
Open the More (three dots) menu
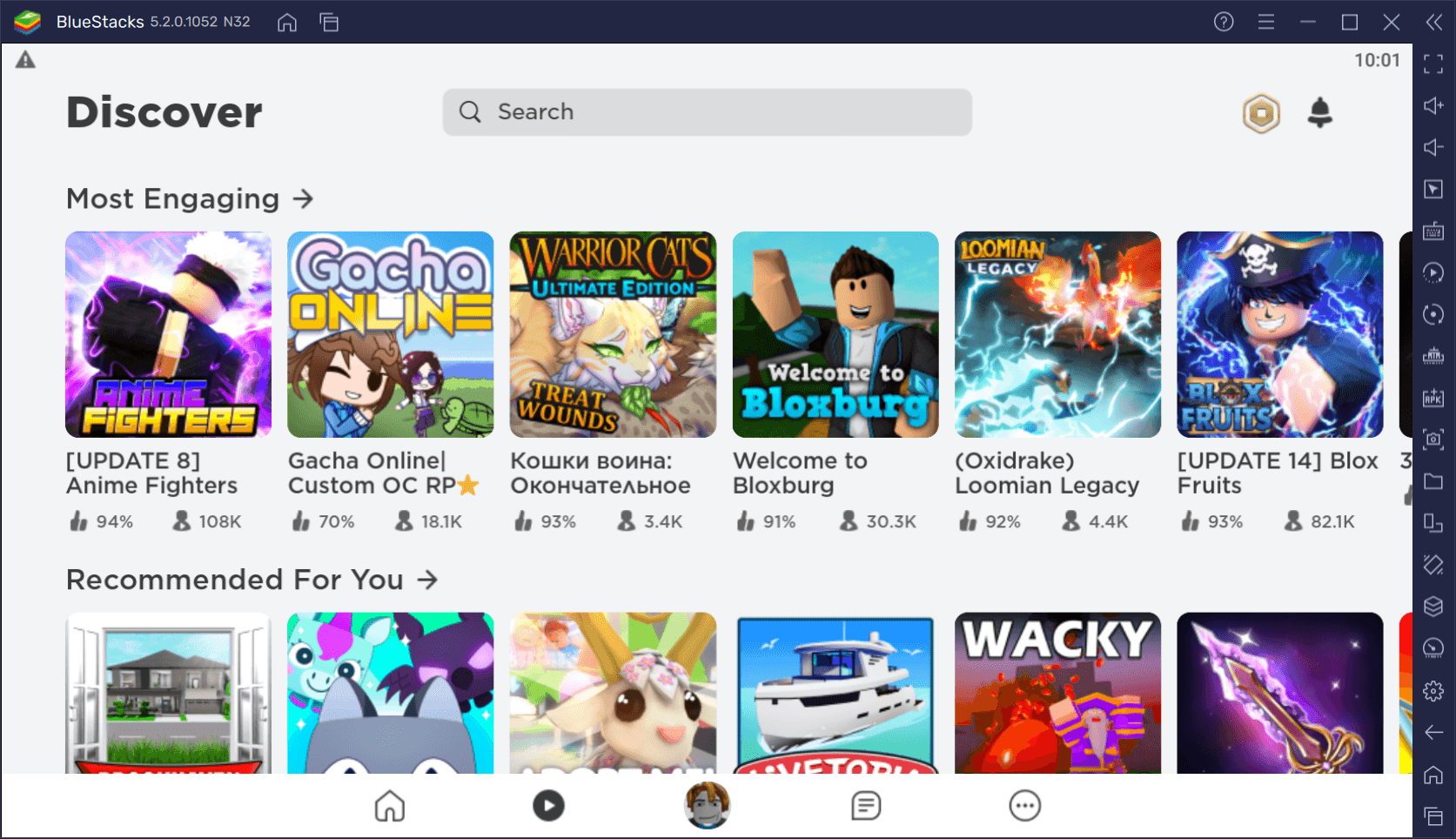1024,806
